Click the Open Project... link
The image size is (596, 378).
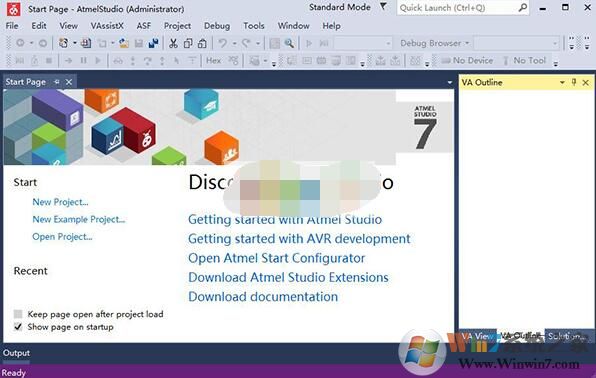(x=62, y=237)
